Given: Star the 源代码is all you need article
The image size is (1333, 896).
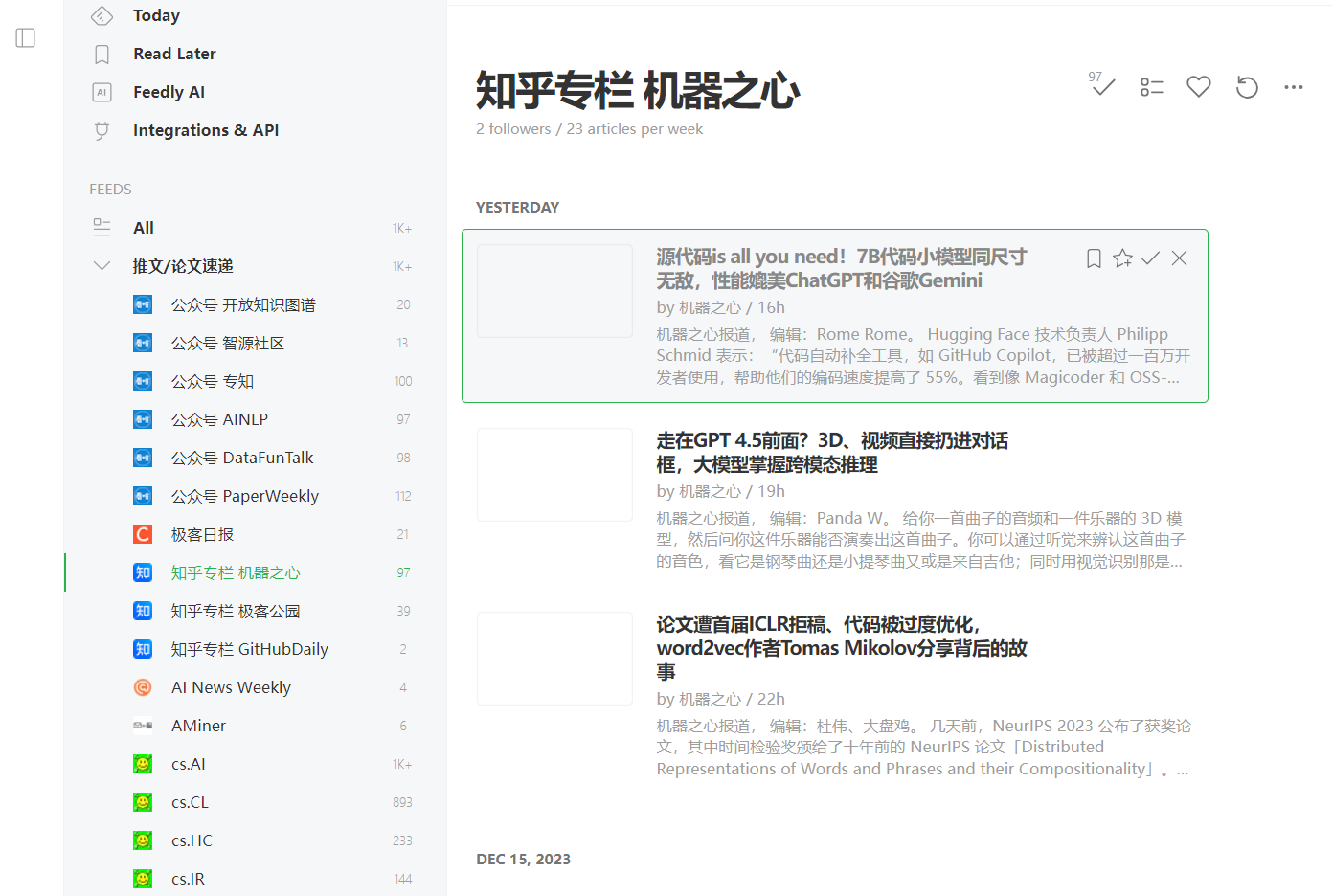Looking at the screenshot, I should pyautogui.click(x=1122, y=258).
